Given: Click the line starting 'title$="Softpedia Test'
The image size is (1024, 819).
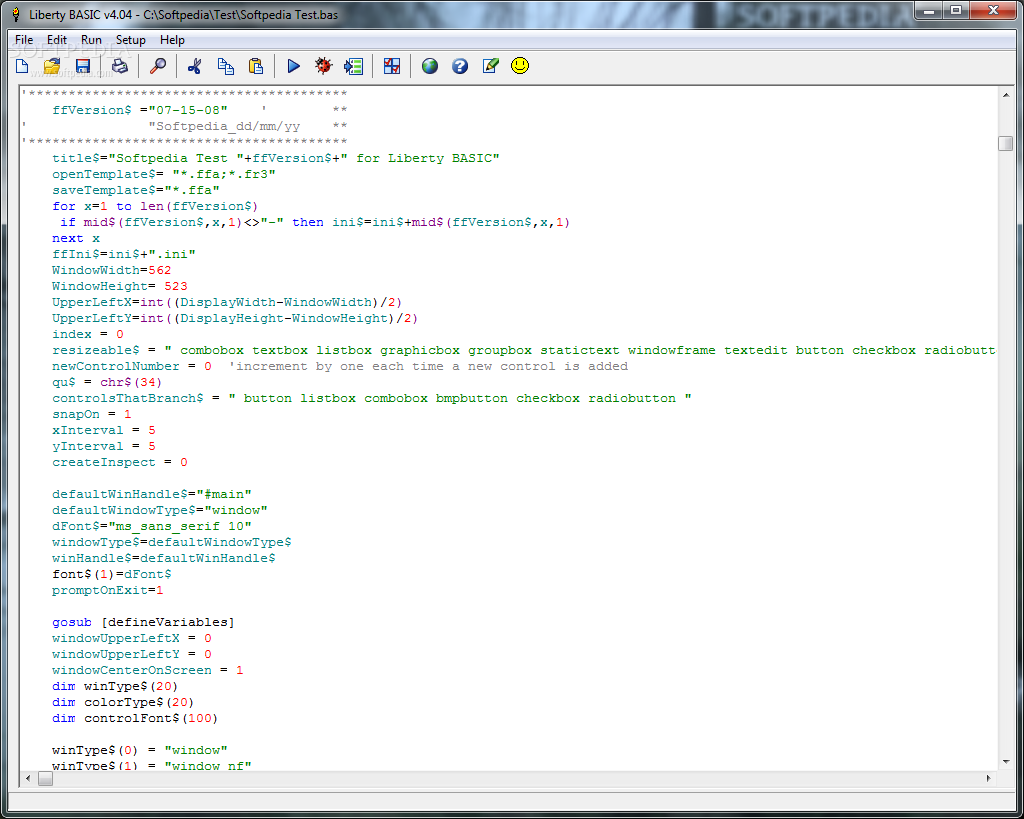Looking at the screenshot, I should coord(276,158).
